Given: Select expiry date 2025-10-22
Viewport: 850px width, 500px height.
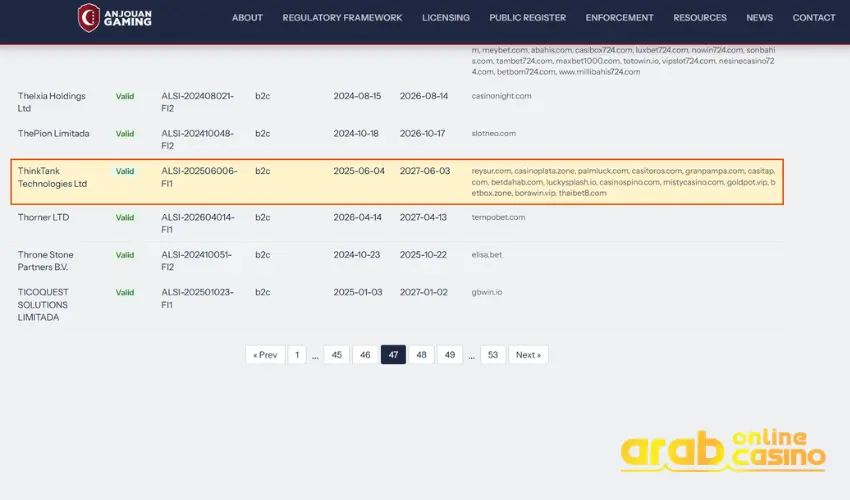Looking at the screenshot, I should 423,255.
